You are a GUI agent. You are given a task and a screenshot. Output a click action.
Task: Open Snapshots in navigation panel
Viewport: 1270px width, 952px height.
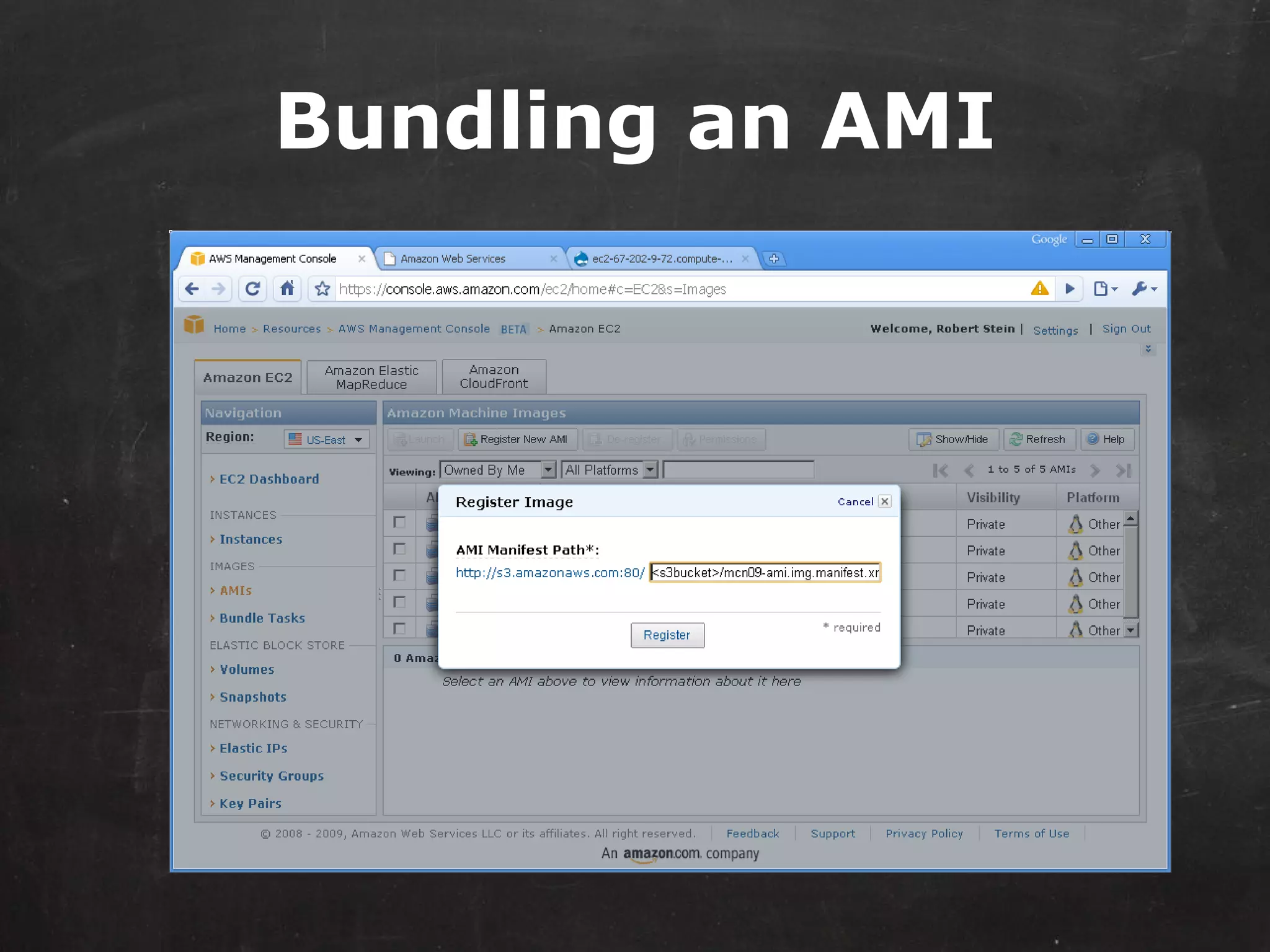(252, 697)
